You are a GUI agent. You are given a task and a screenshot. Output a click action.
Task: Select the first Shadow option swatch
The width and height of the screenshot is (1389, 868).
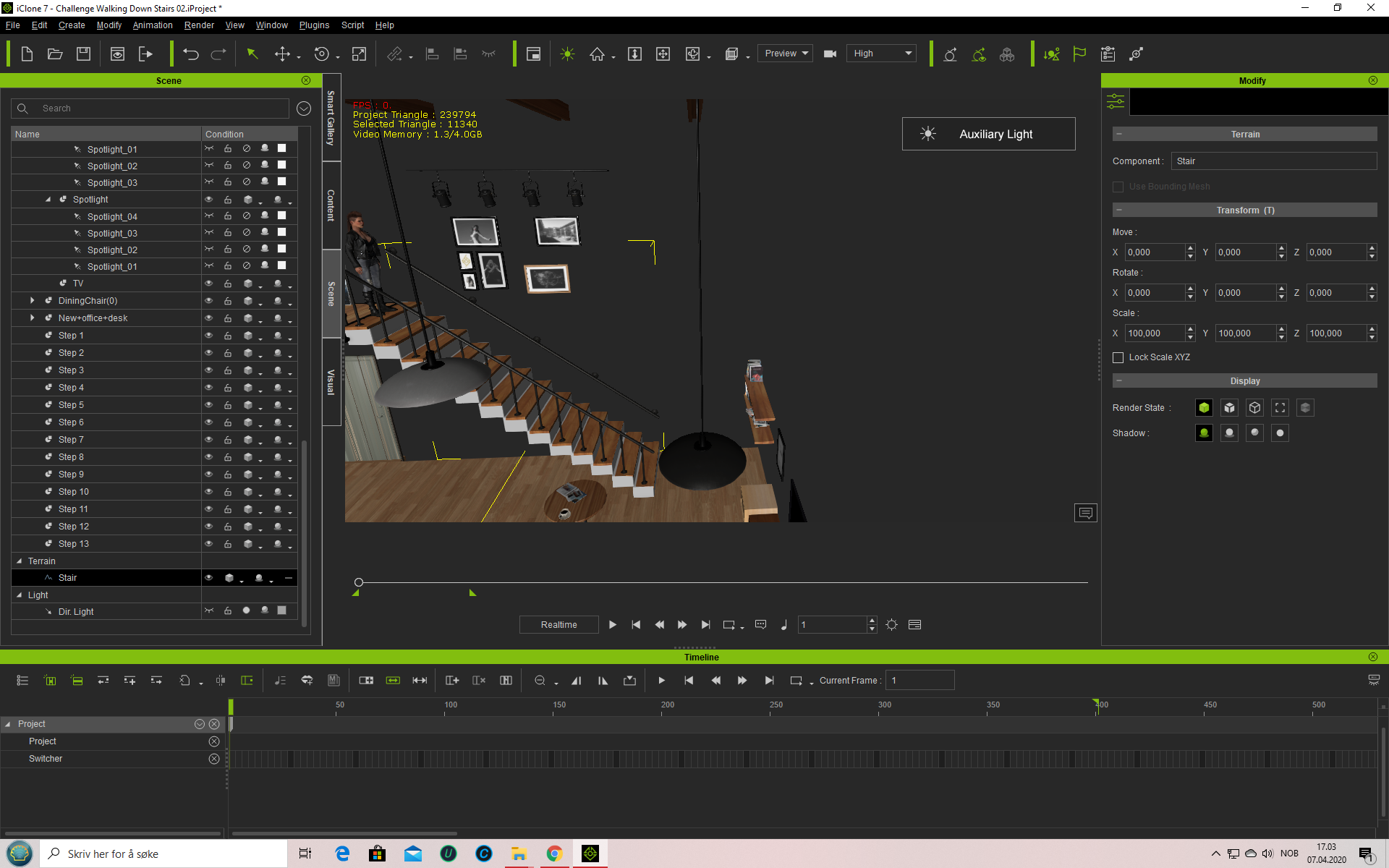(x=1204, y=433)
